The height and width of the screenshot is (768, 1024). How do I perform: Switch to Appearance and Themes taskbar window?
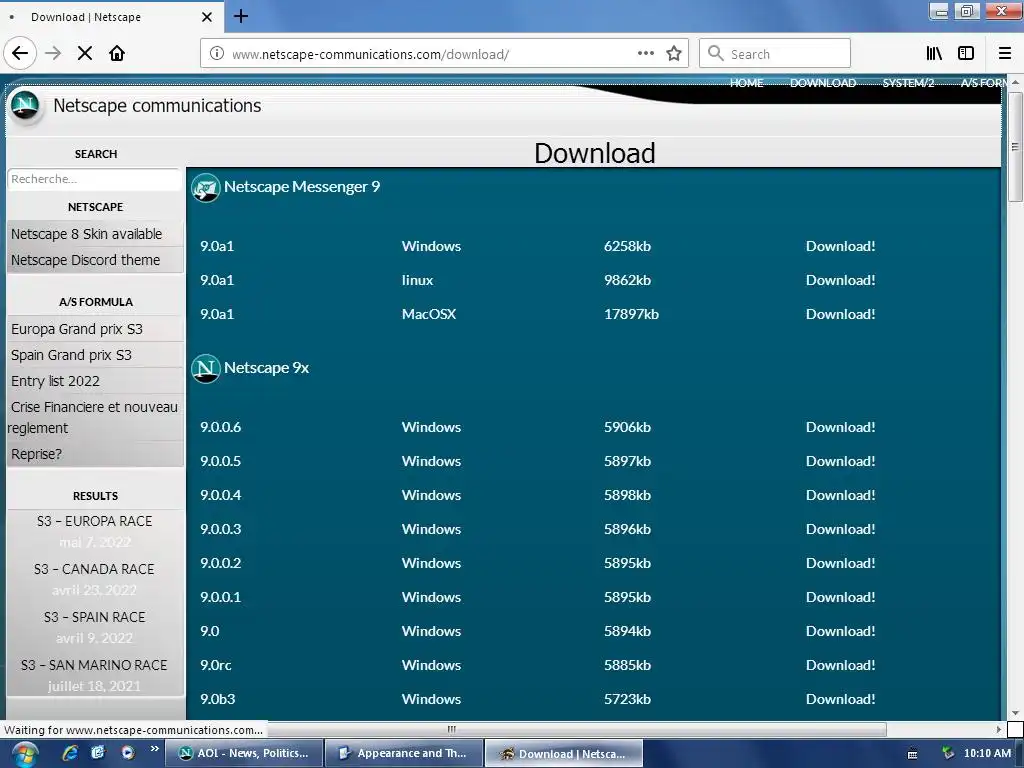coord(404,753)
